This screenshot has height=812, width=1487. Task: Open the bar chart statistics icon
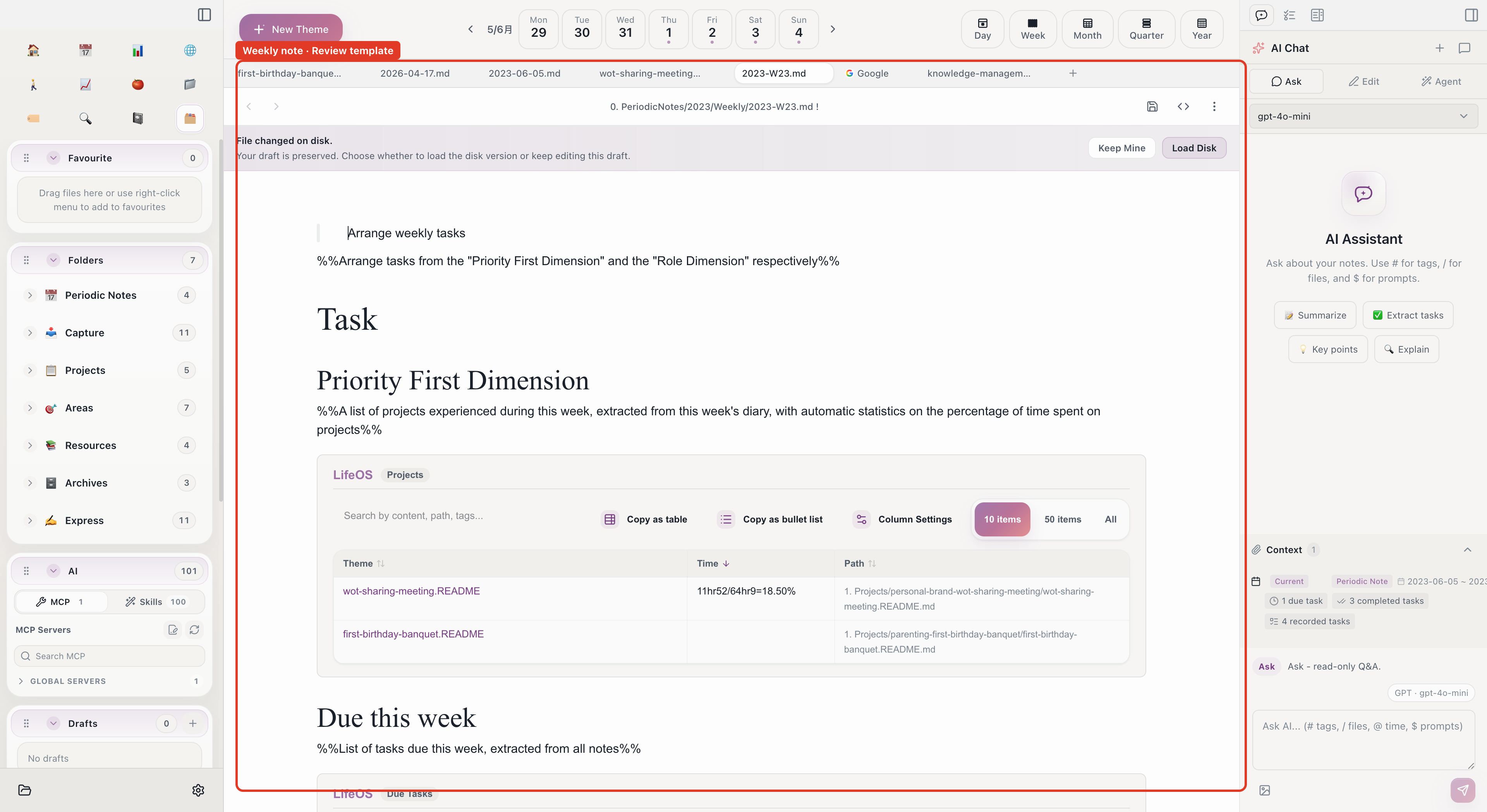click(x=137, y=50)
